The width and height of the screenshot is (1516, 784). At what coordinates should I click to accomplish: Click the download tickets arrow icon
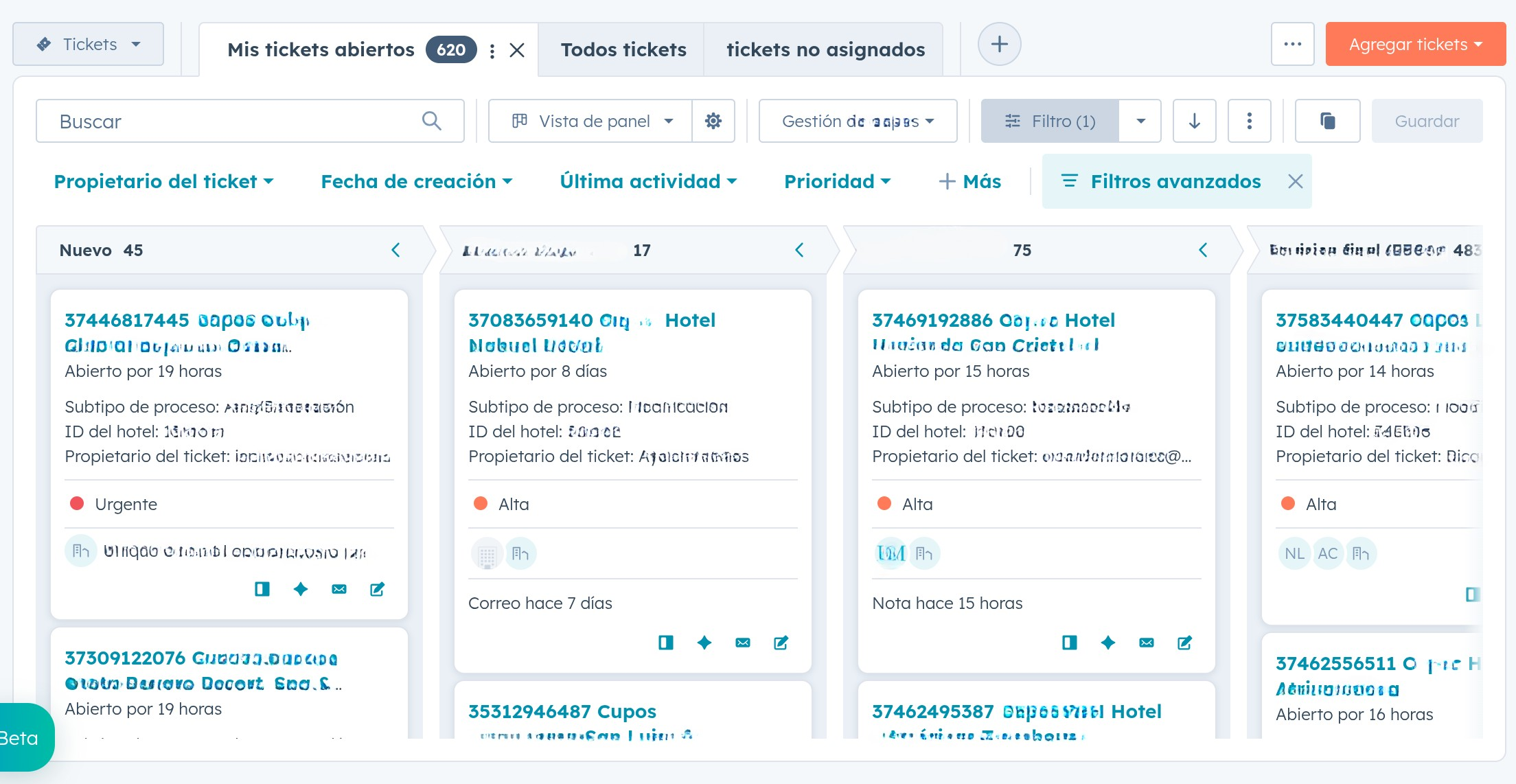[1194, 121]
